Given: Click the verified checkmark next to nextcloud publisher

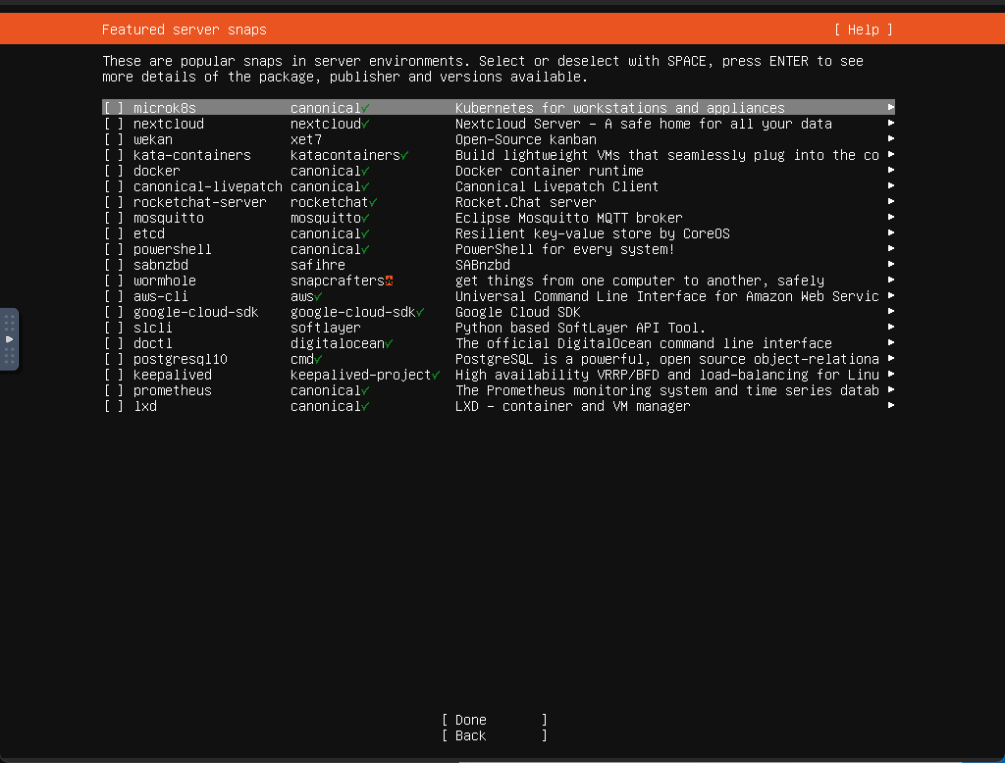Looking at the screenshot, I should click(366, 124).
